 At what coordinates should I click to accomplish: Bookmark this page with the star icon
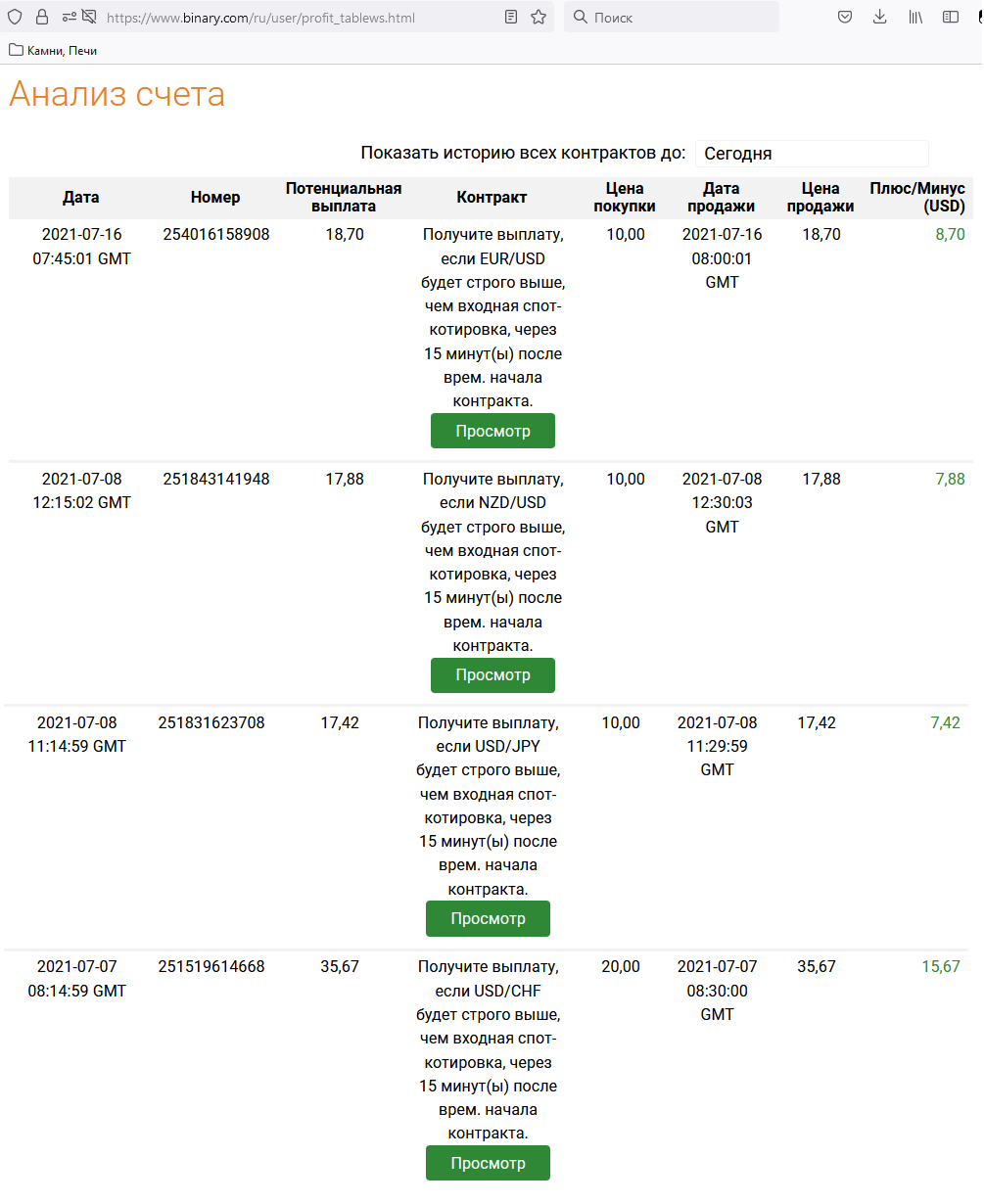[x=539, y=17]
